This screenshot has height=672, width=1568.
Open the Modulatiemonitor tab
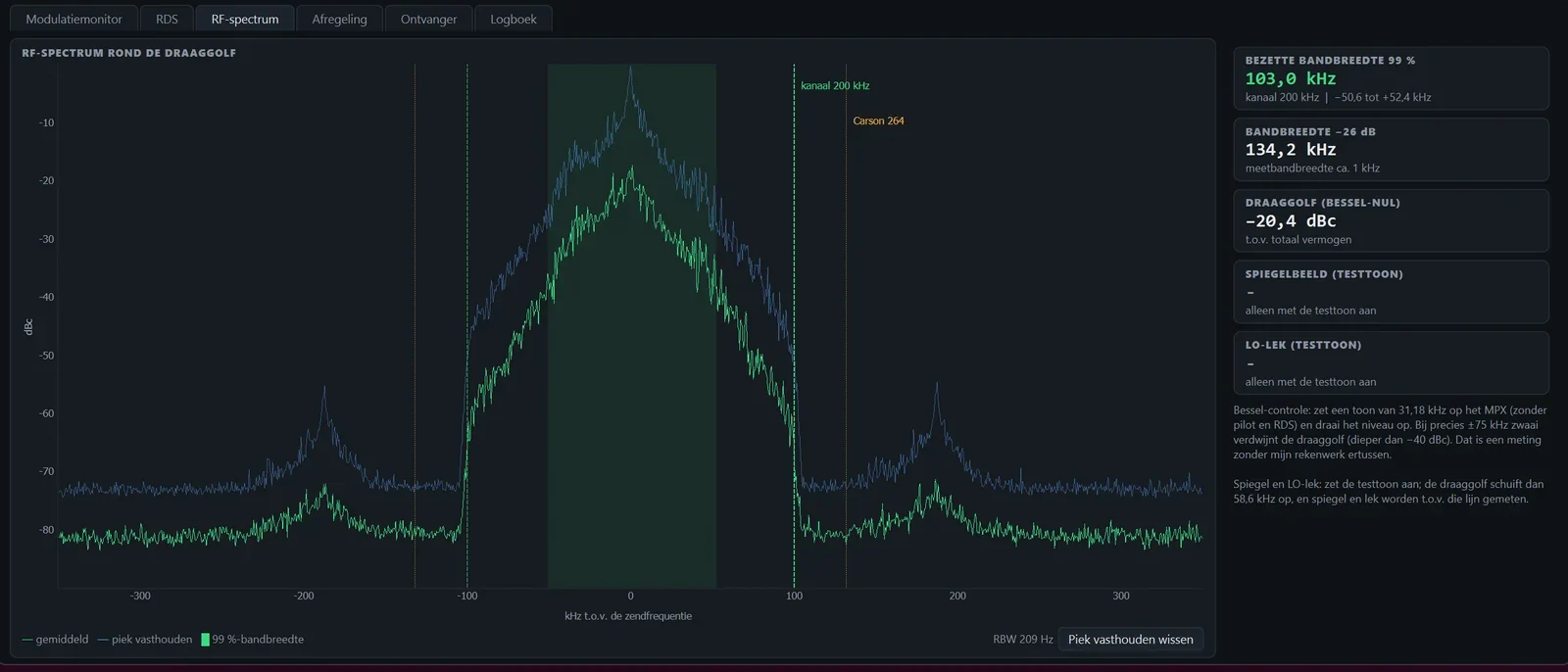click(x=74, y=19)
